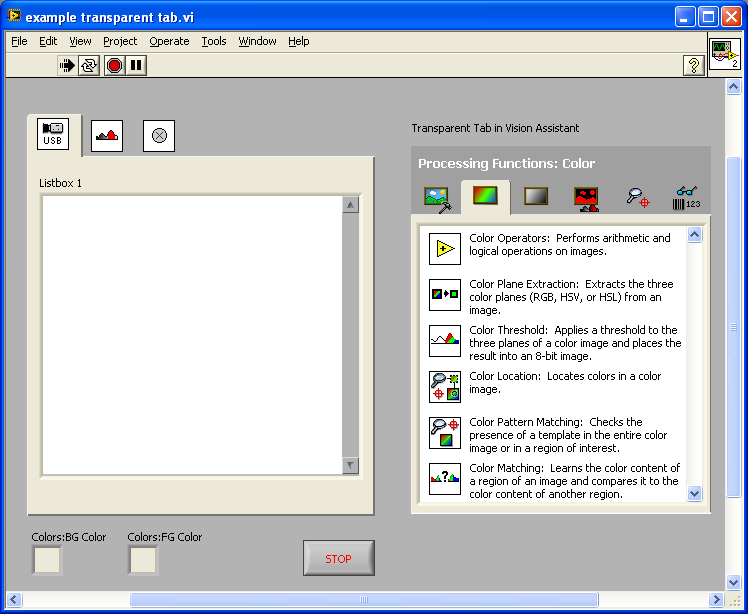Image resolution: width=748 pixels, height=614 pixels.
Task: Click the Colors:FG Color swatch
Action: coord(143,560)
